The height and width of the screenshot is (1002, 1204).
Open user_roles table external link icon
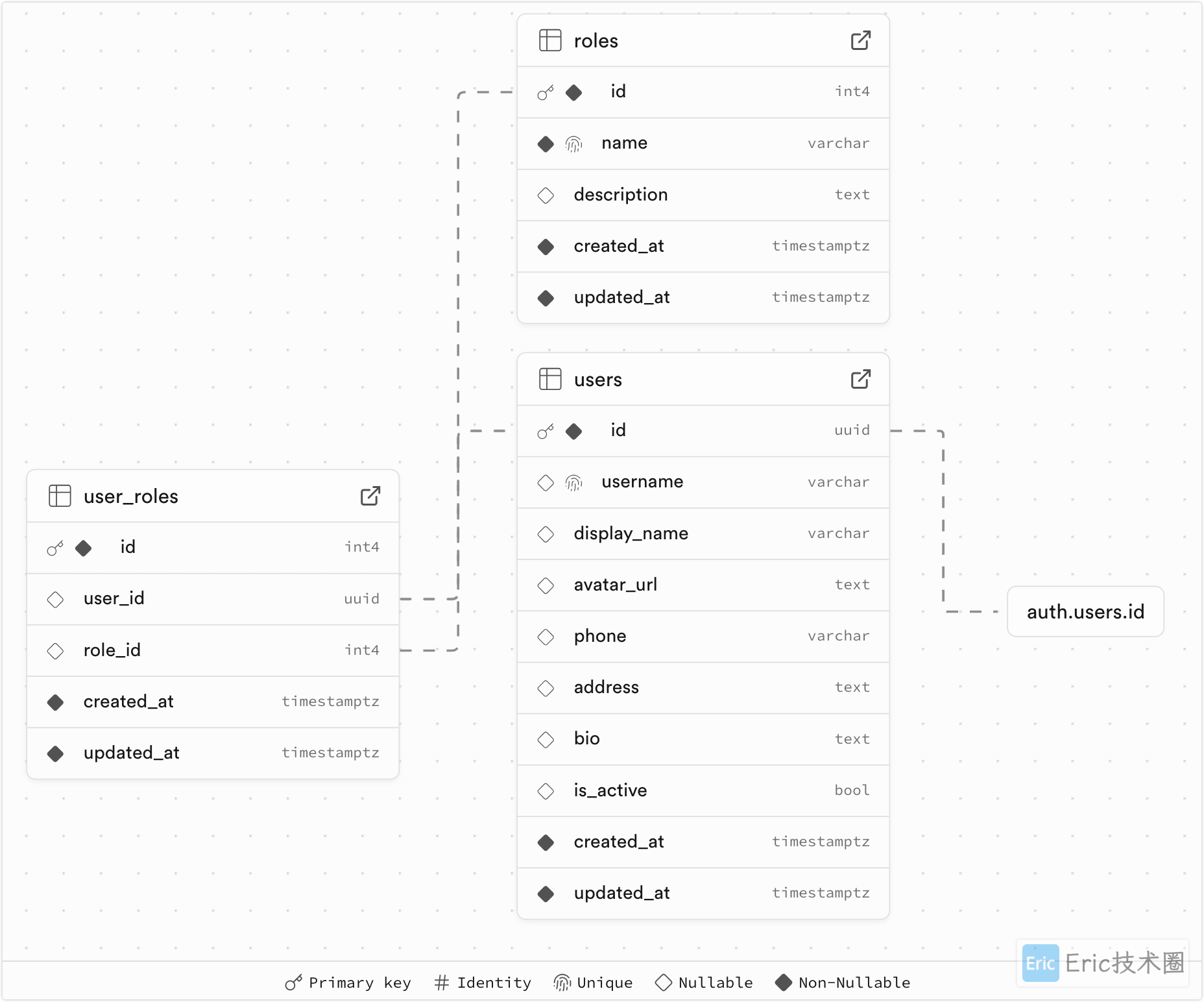coord(370,496)
